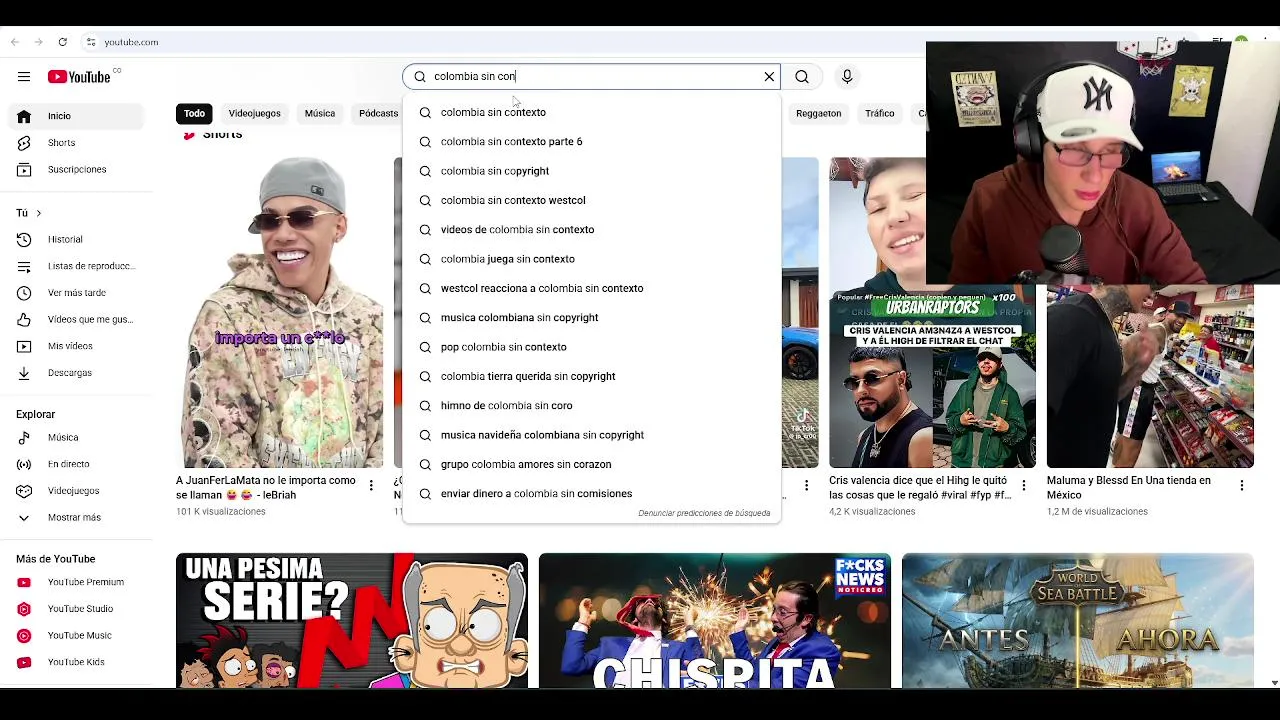Open the YouTube hamburger guide menu

coord(24,77)
